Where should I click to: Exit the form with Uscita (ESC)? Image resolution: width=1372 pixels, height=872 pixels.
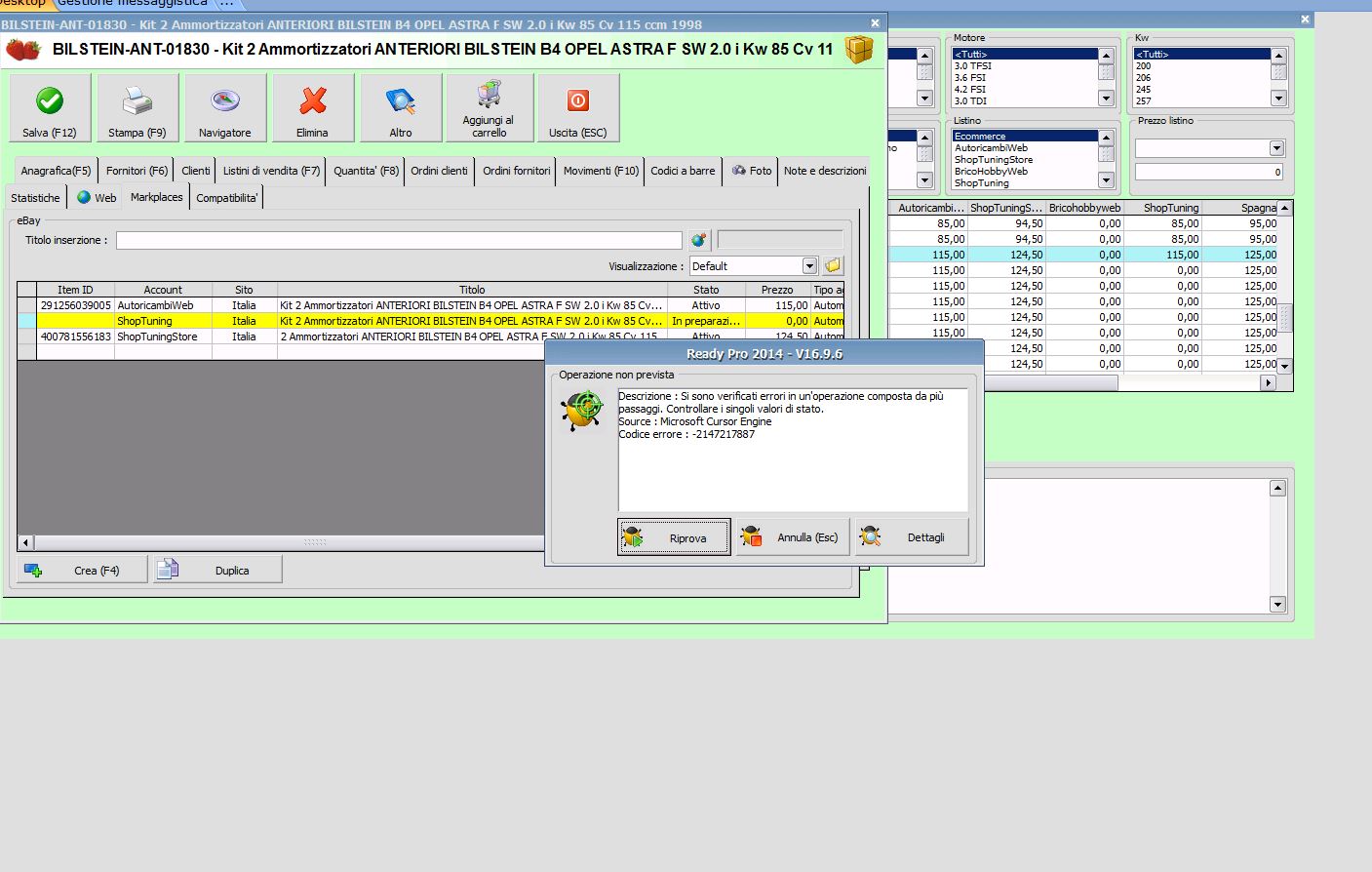click(x=578, y=108)
